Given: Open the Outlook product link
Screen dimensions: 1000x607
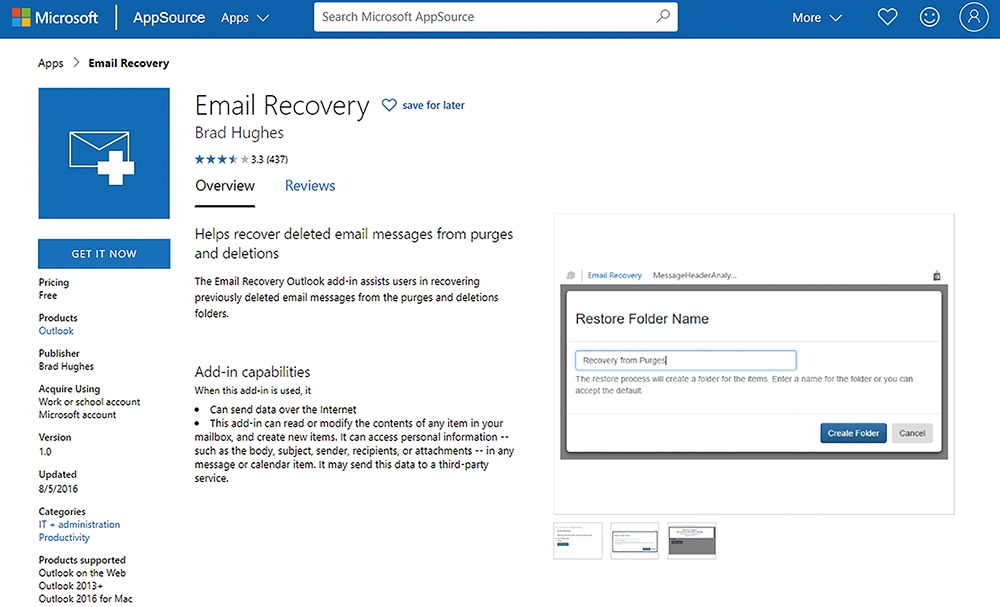Looking at the screenshot, I should click(56, 331).
